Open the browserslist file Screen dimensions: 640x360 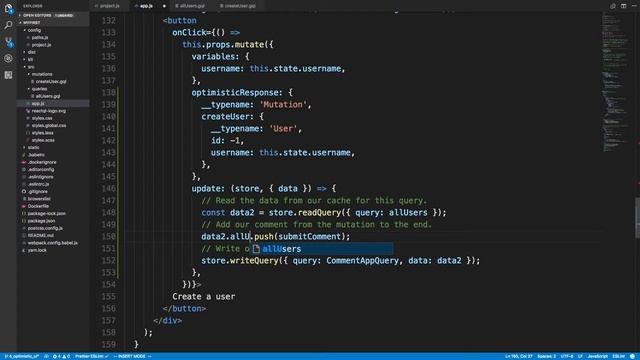[x=39, y=199]
